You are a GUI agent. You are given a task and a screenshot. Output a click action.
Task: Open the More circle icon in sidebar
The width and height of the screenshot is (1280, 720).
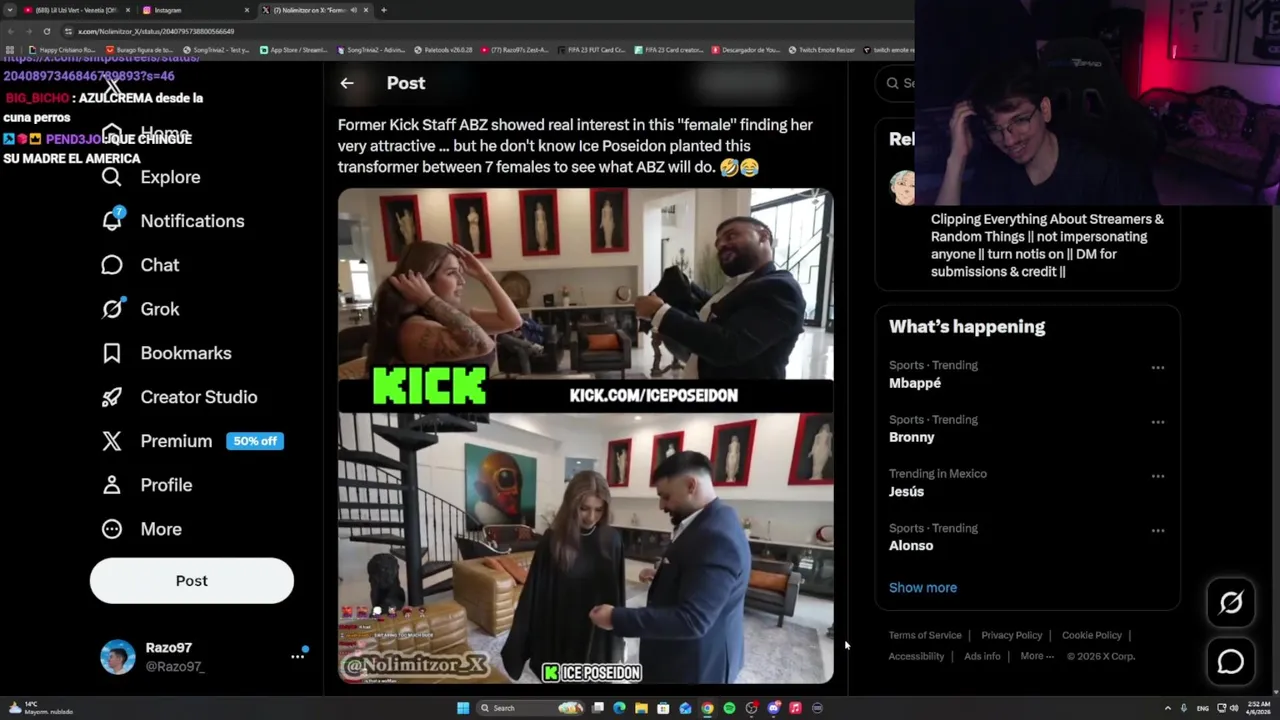point(112,529)
